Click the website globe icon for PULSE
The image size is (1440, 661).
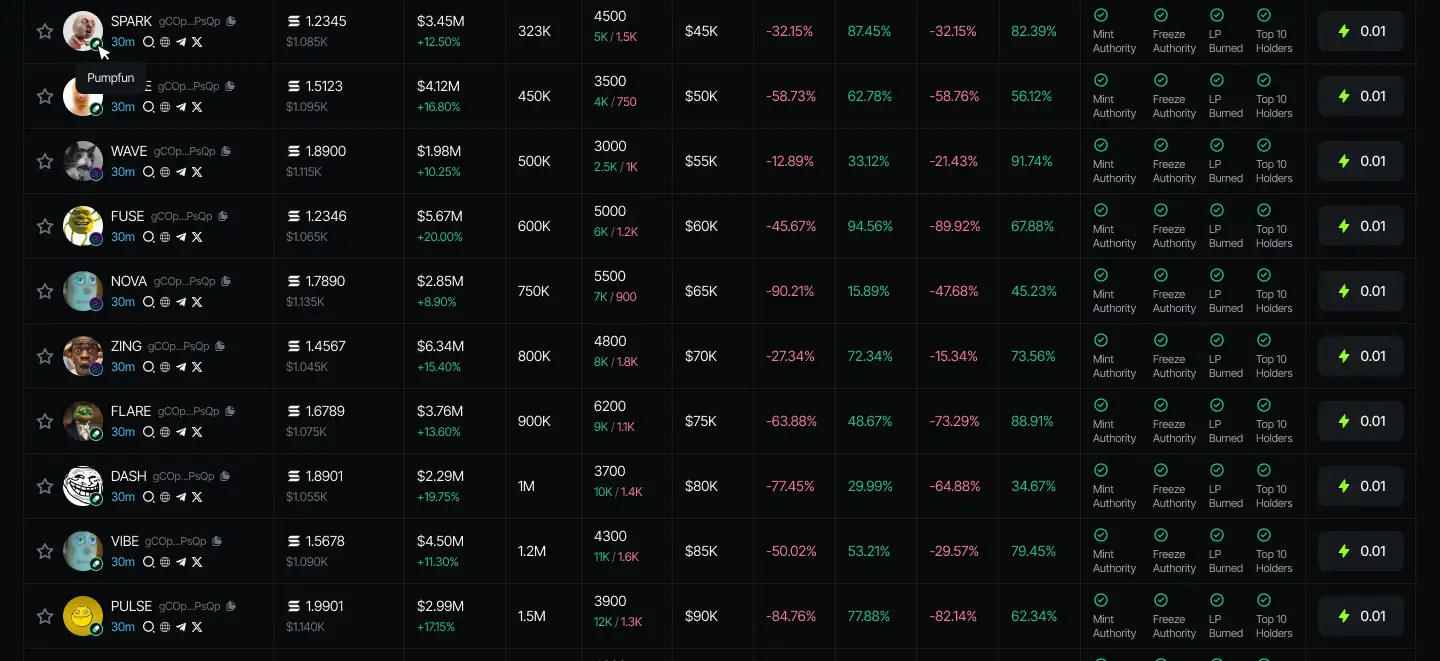click(165, 627)
